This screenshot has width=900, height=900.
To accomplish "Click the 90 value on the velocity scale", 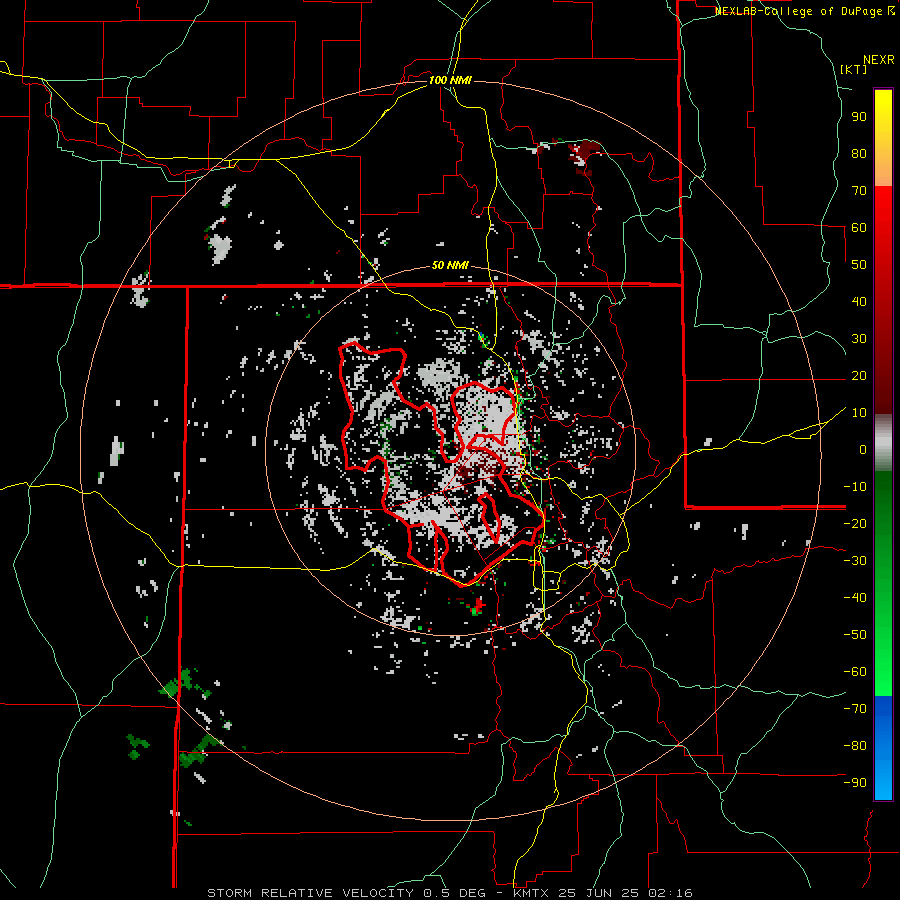I will (859, 117).
